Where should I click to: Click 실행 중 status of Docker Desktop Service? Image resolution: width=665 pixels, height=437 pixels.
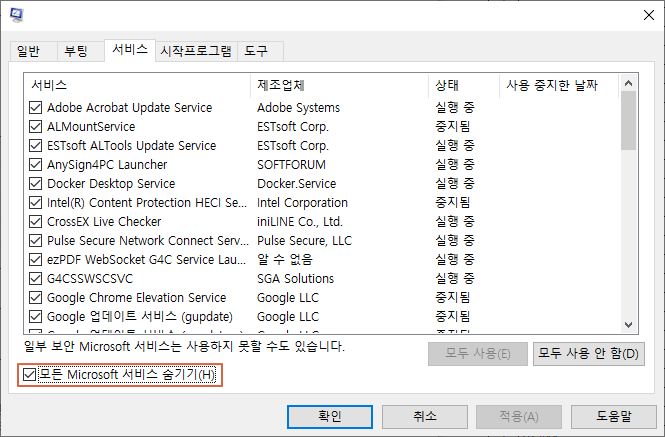pos(455,184)
